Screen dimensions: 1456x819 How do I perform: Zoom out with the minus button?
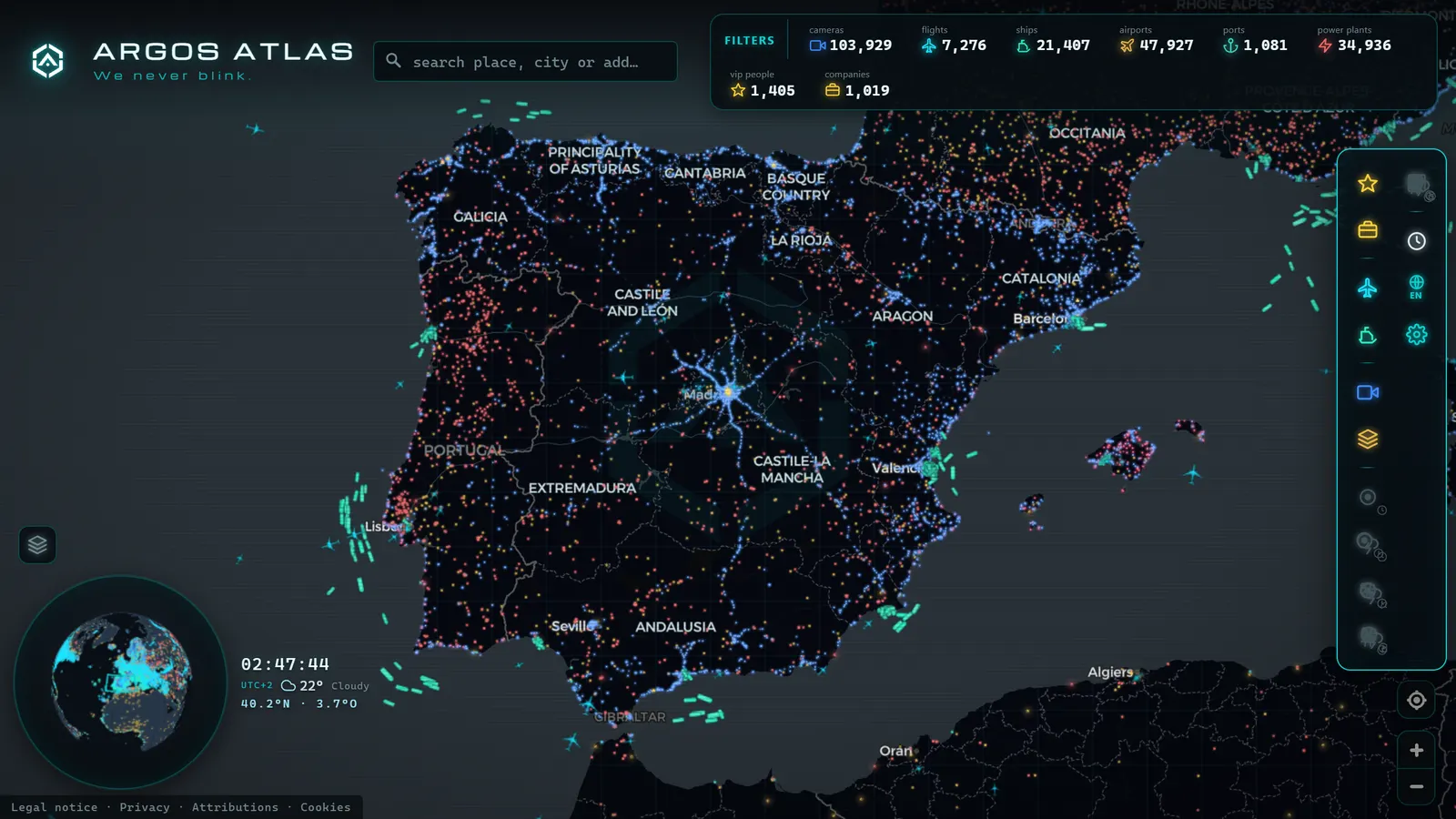[1417, 786]
